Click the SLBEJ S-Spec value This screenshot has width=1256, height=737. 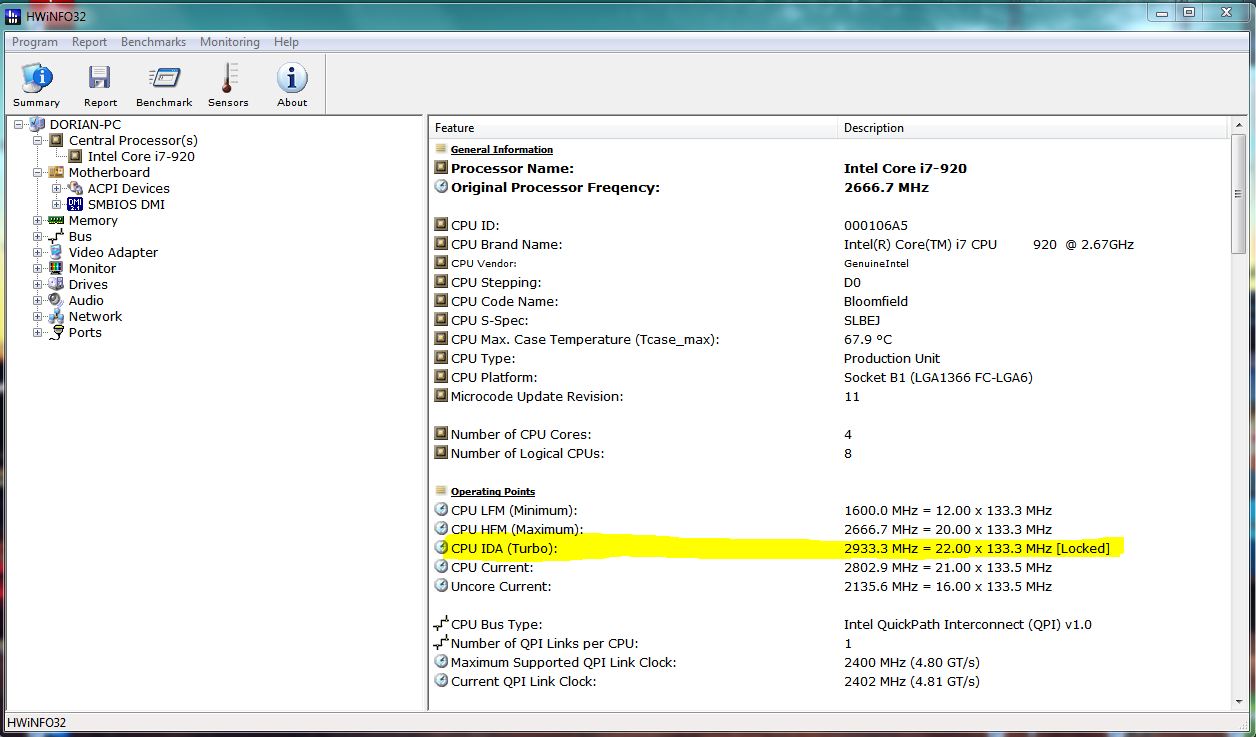(x=862, y=320)
